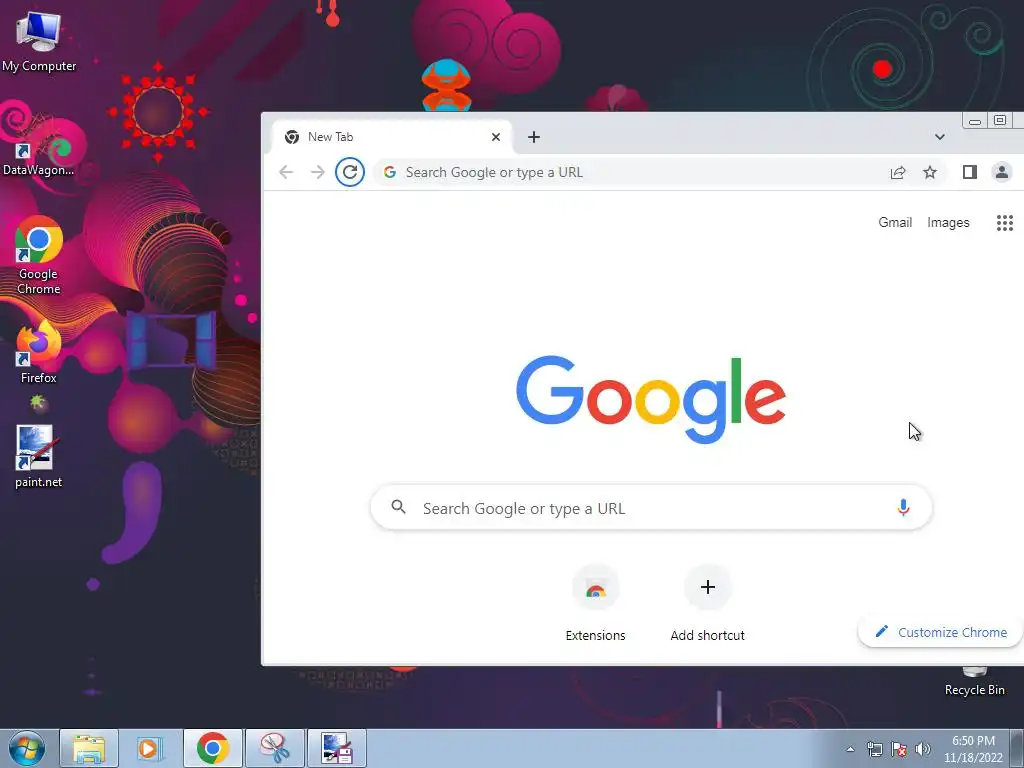Image resolution: width=1024 pixels, height=768 pixels.
Task: Open a new tab with plus button
Action: (534, 137)
